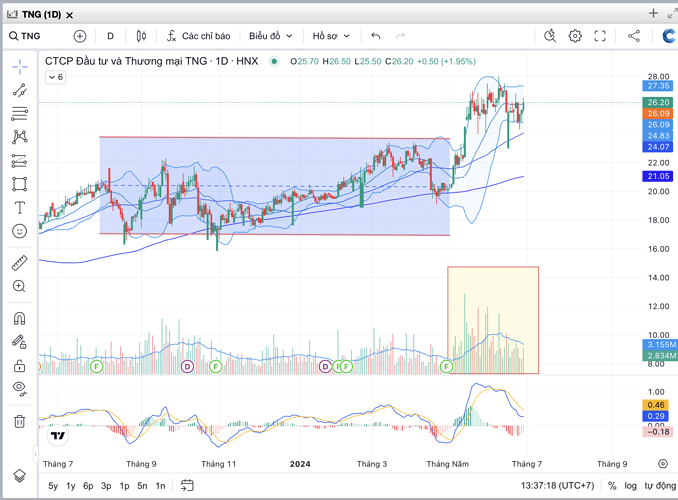Expand the window using diagonal arrows icon
The height and width of the screenshot is (500, 678).
(672, 14)
